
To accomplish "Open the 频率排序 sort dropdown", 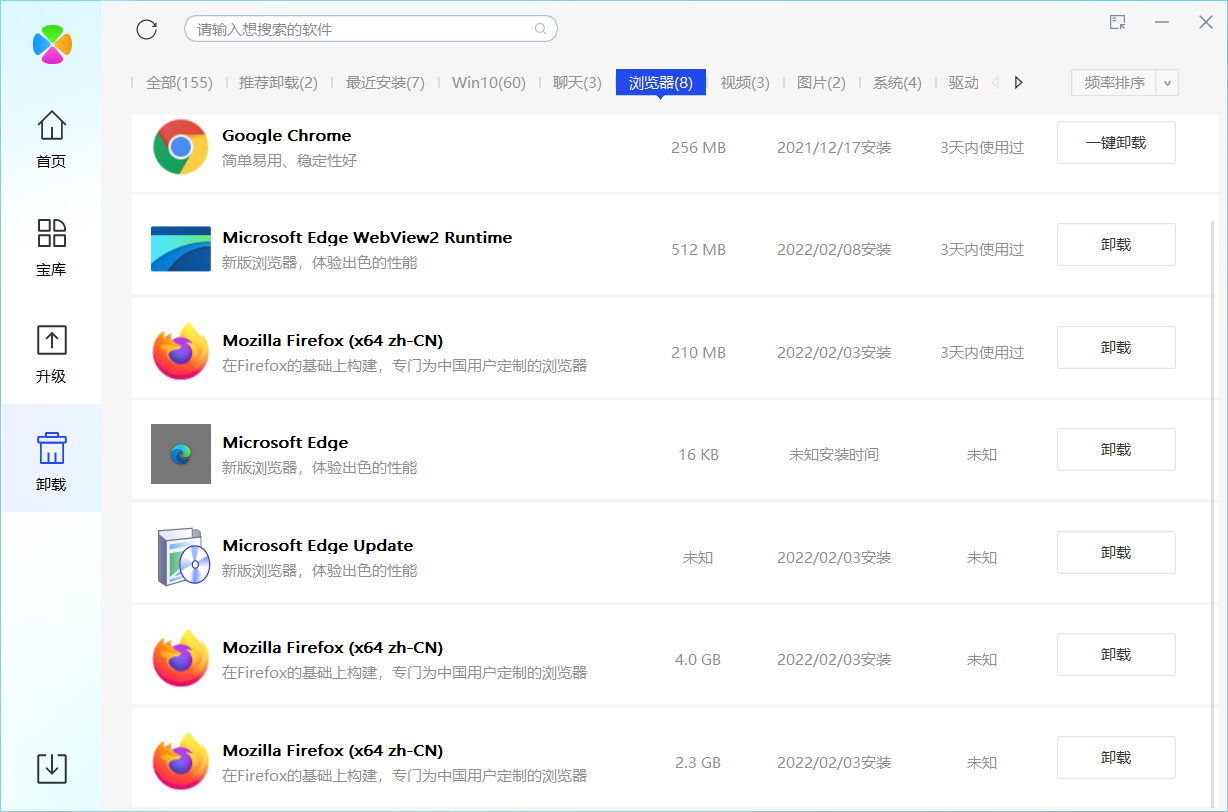I will pyautogui.click(x=1125, y=83).
